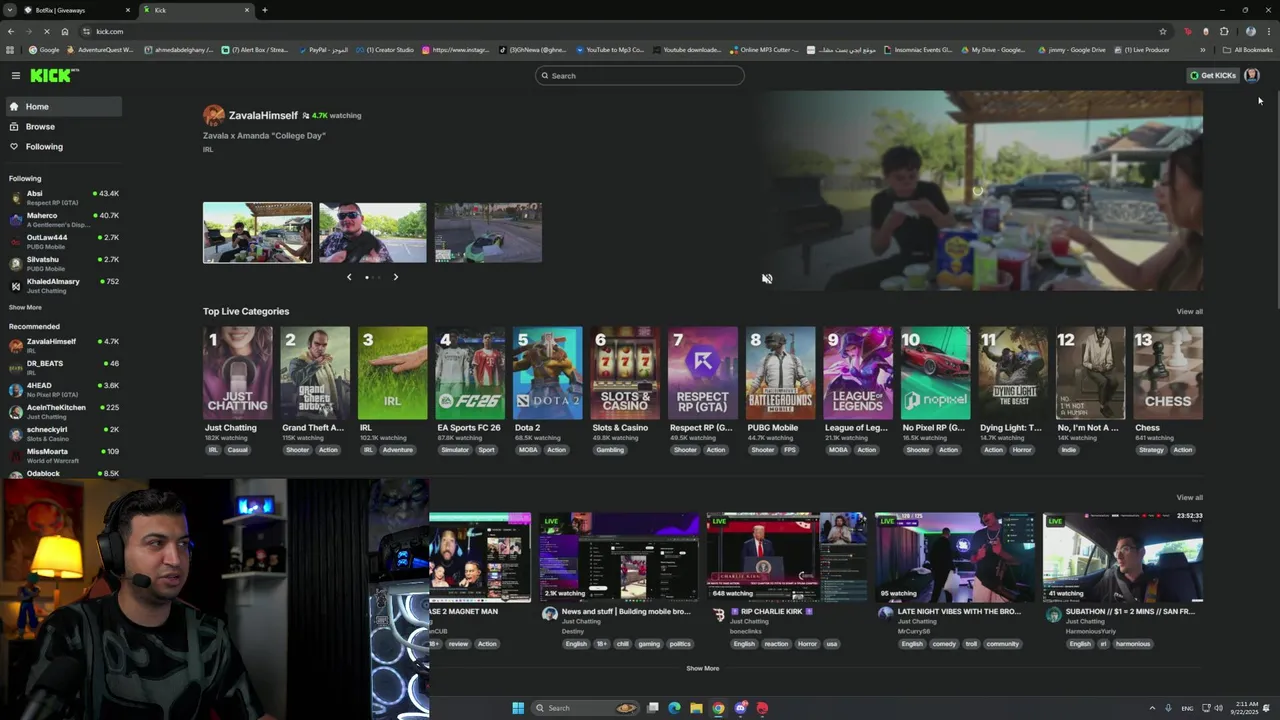This screenshot has width=1280, height=720.
Task: Unmute the featured stream player
Action: (767, 279)
